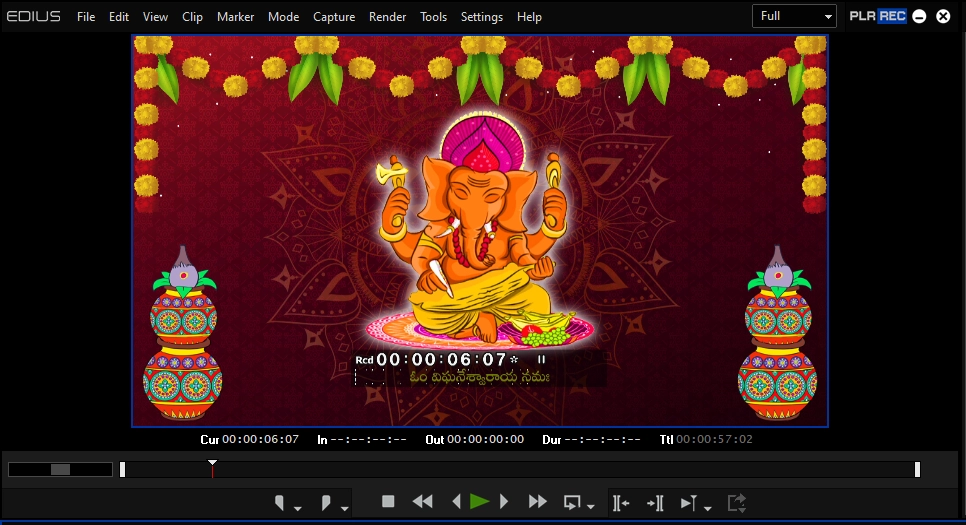Open the Help menu
Image resolution: width=966 pixels, height=525 pixels.
tap(529, 17)
